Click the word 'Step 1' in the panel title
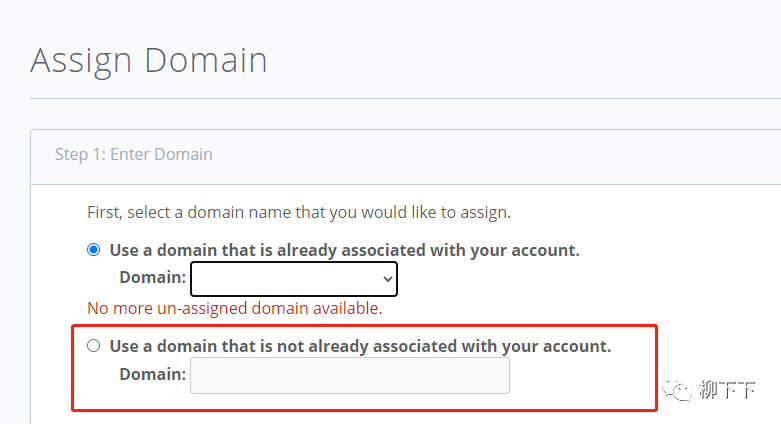Image resolution: width=781 pixels, height=424 pixels. [x=79, y=154]
